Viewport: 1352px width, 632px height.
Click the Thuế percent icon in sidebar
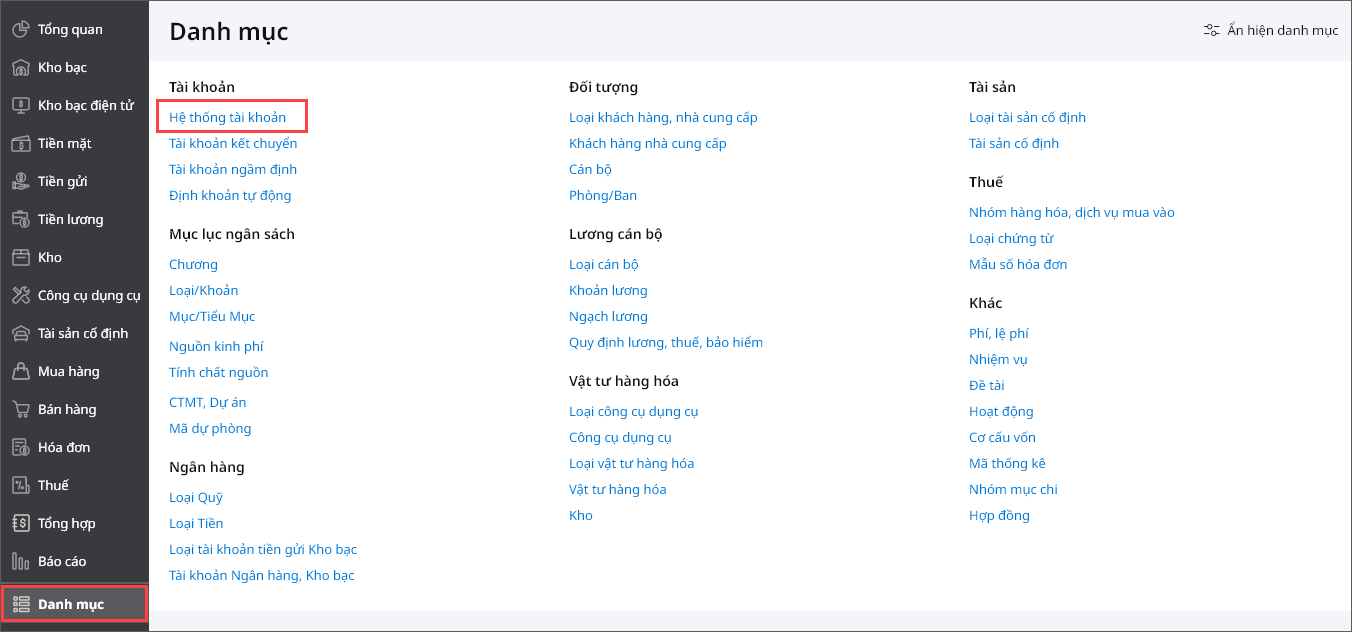coord(20,485)
